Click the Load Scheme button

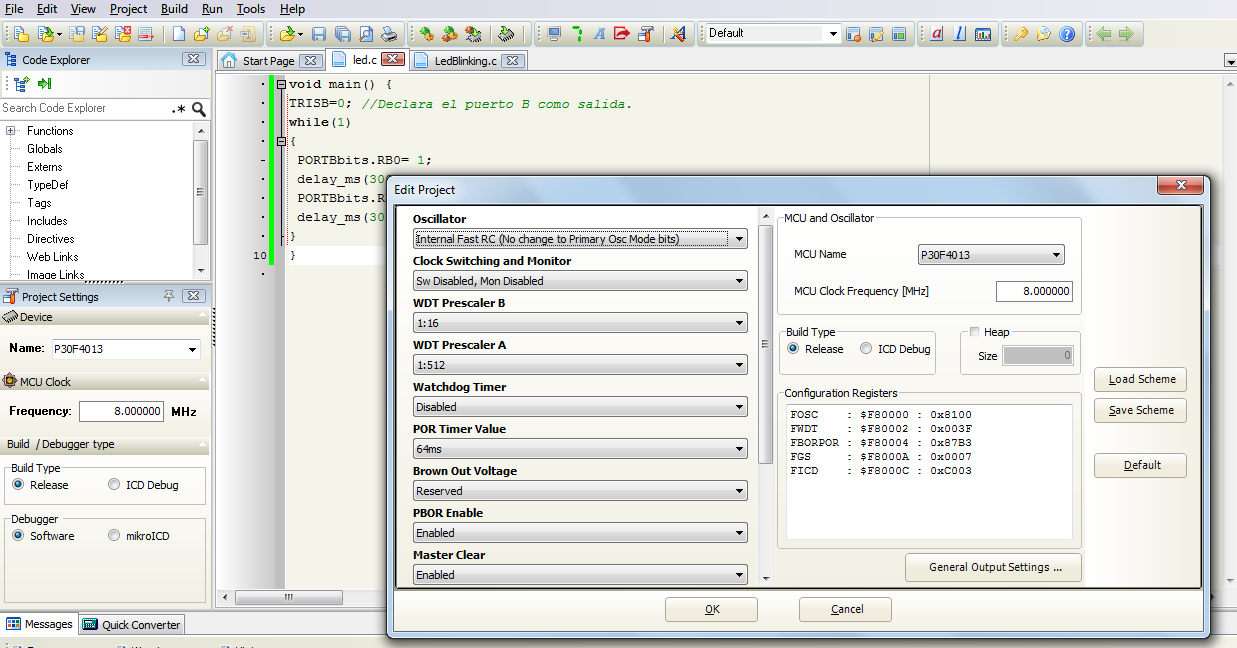pyautogui.click(x=1141, y=380)
